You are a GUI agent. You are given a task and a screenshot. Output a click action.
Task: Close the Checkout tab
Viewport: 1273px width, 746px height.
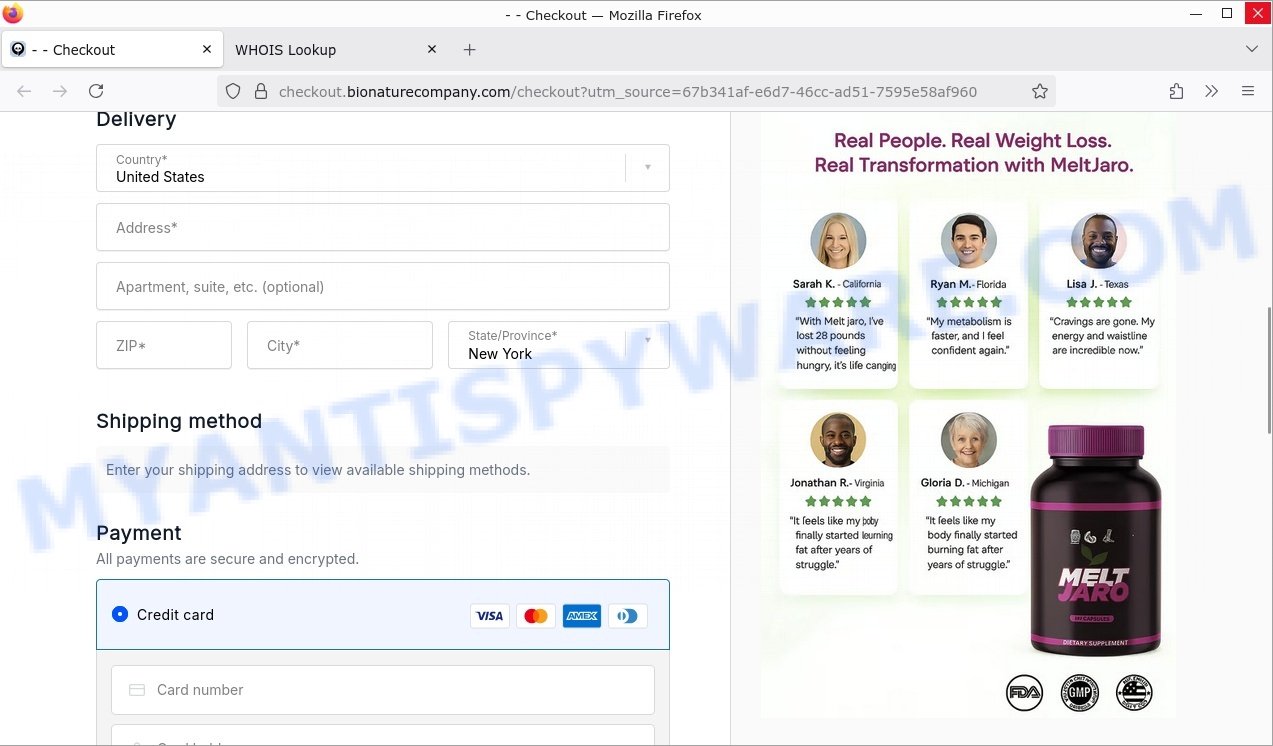coord(207,49)
